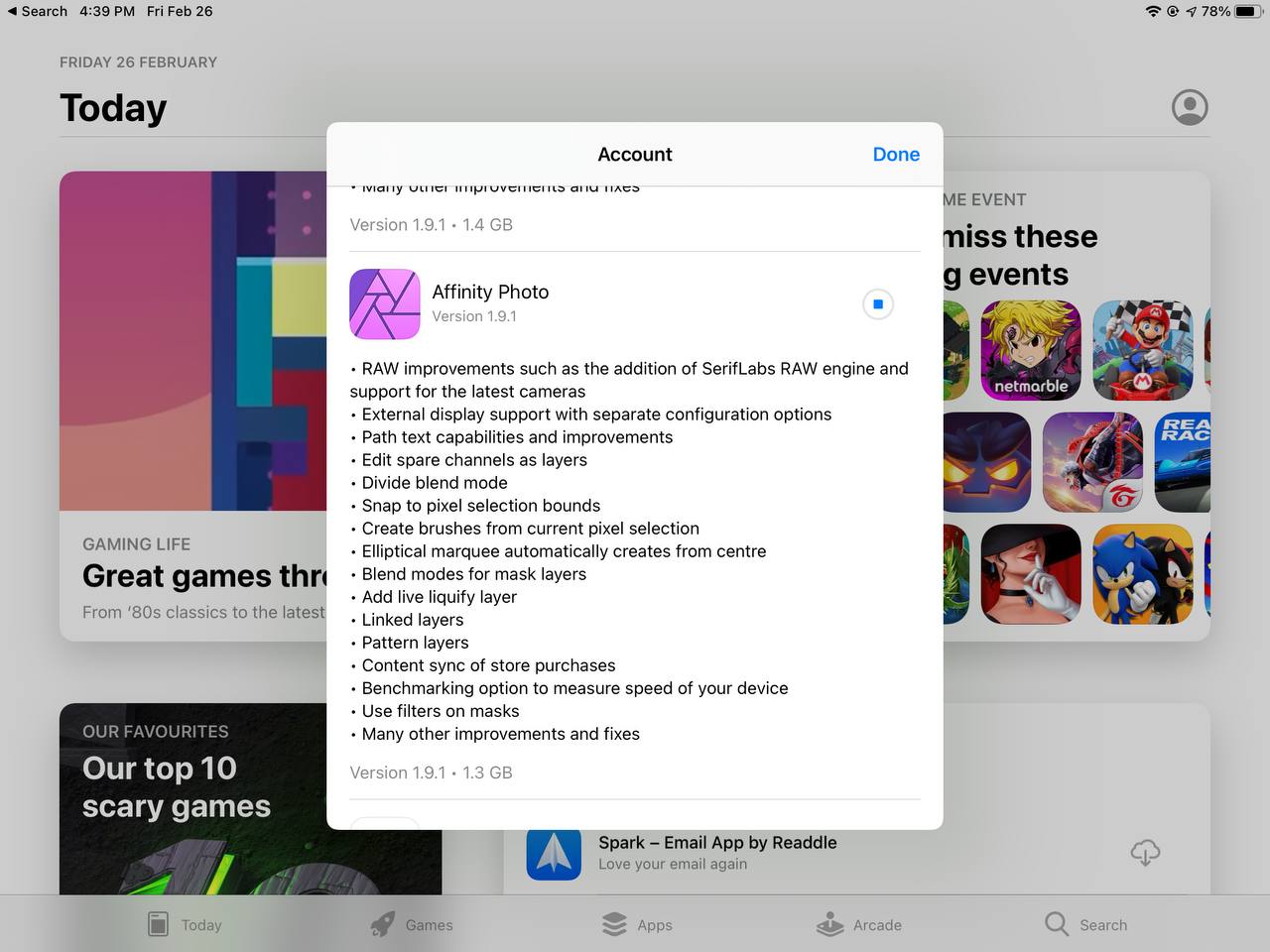Screen dimensions: 1270x952
Task: Tap the 'Divide blend mode' release note
Action: (429, 483)
